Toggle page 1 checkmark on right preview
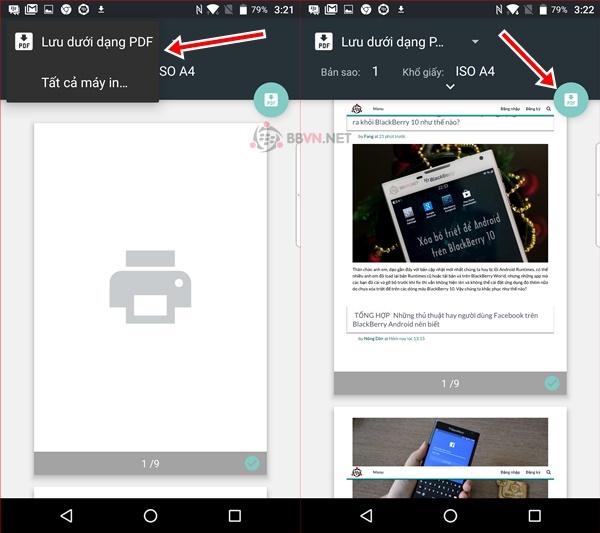This screenshot has width=600, height=533. [x=552, y=383]
